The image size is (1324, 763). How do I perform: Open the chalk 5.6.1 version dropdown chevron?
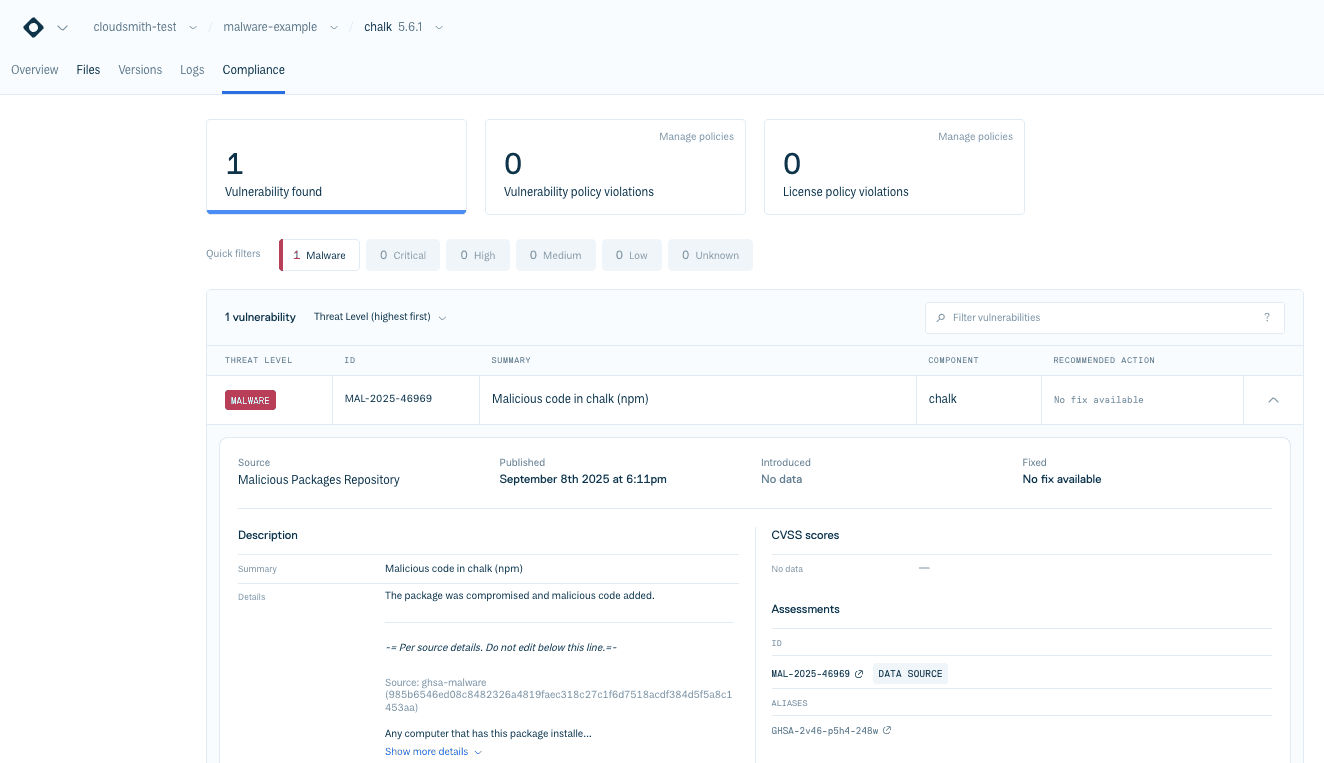(439, 27)
